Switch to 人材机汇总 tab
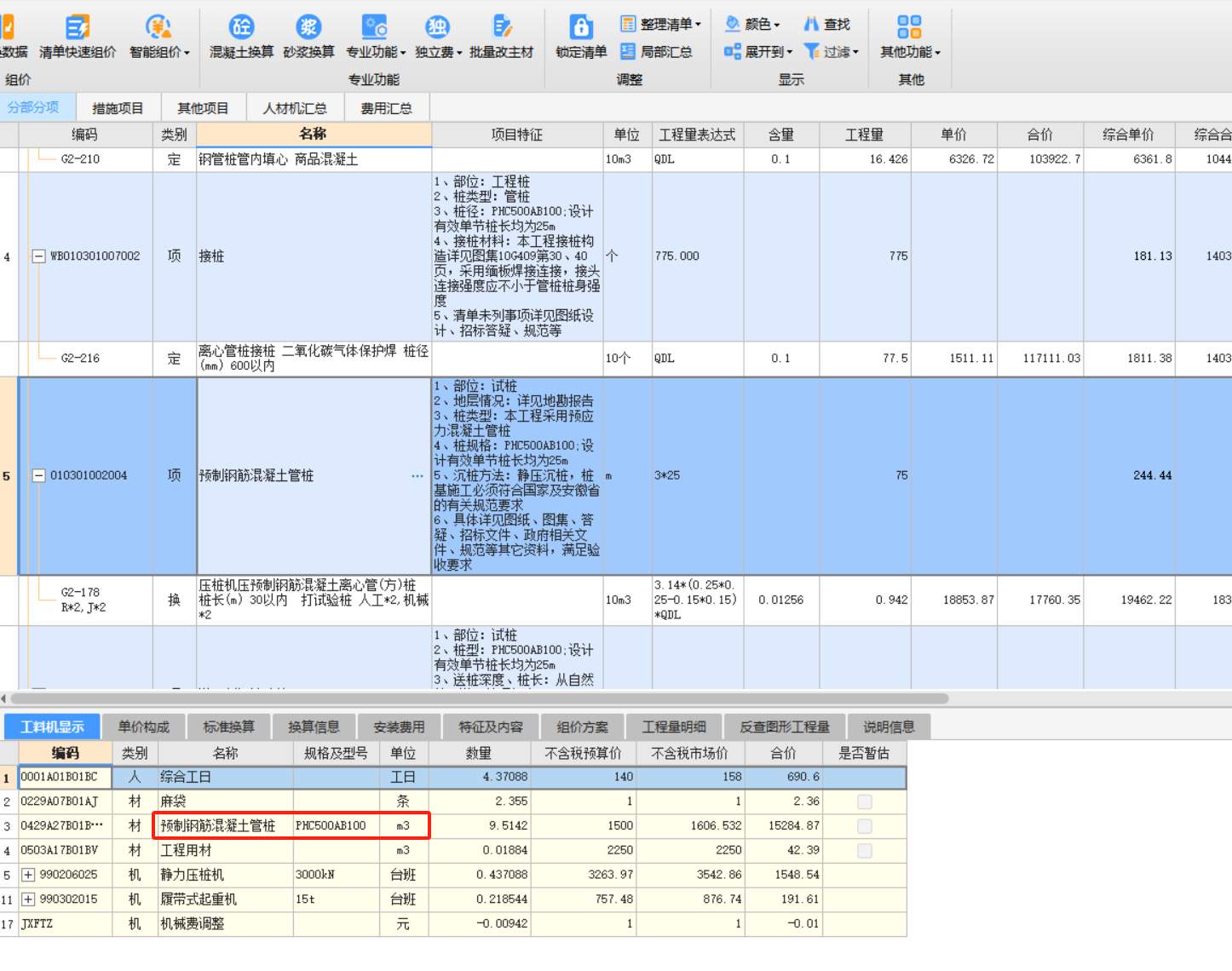The image size is (1232, 971). (295, 108)
